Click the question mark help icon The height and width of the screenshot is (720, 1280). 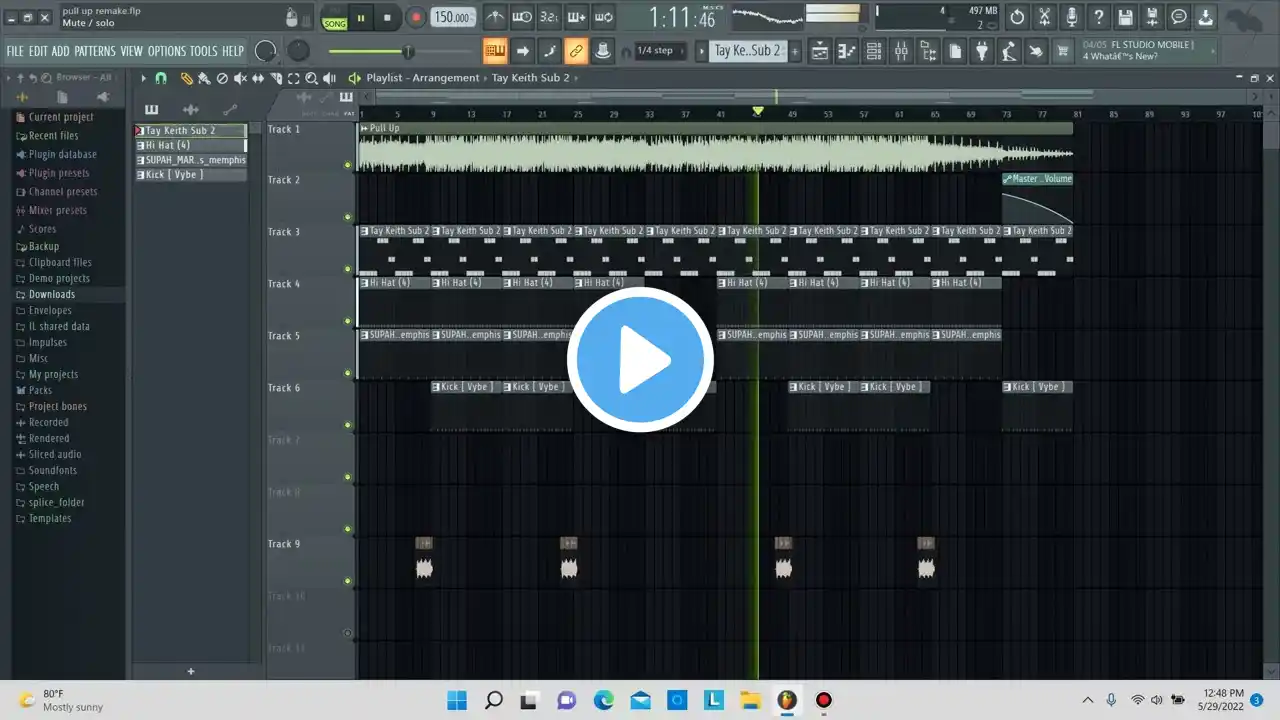click(x=1098, y=17)
